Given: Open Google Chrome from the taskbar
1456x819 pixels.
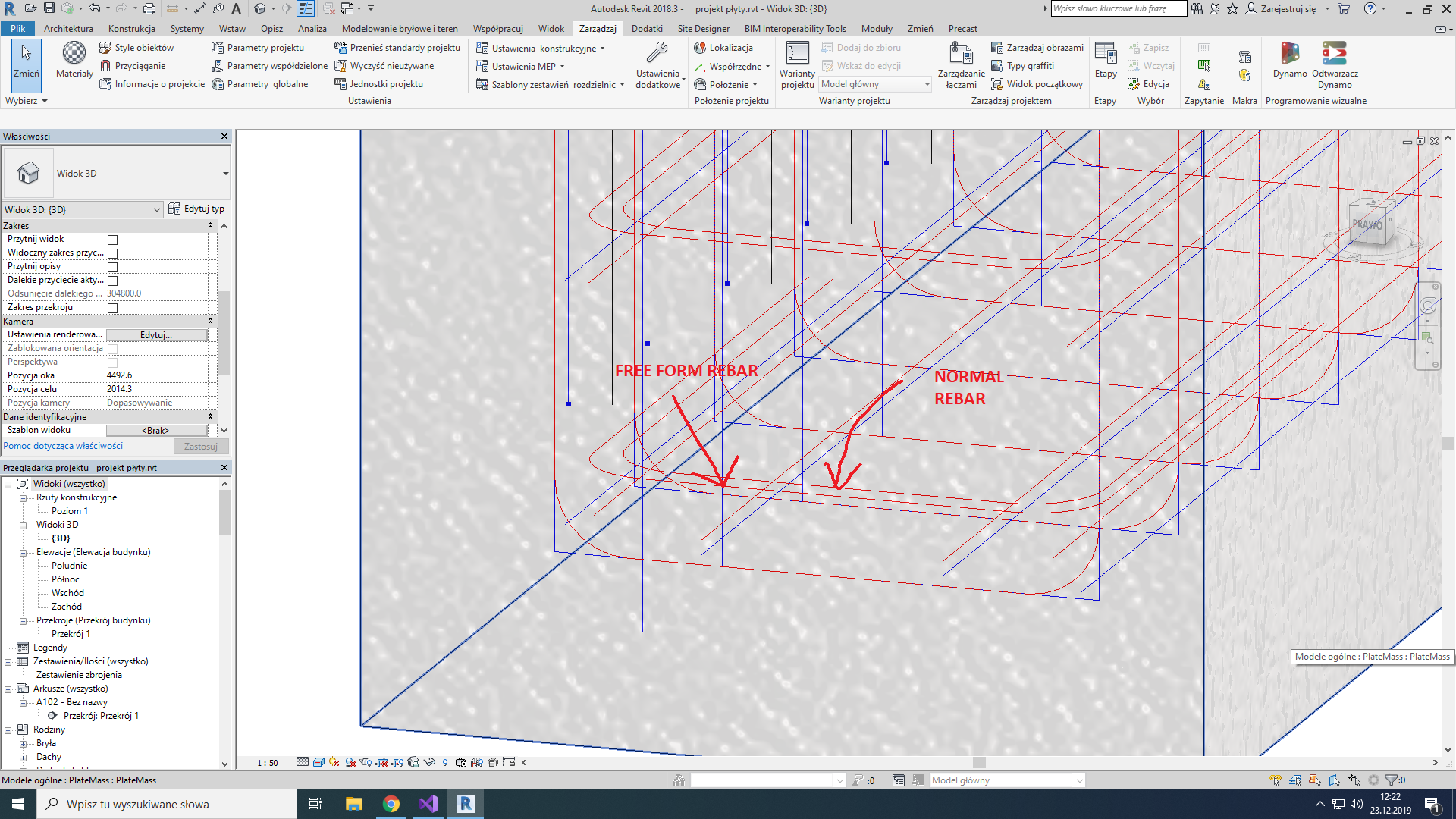Looking at the screenshot, I should tap(391, 804).
